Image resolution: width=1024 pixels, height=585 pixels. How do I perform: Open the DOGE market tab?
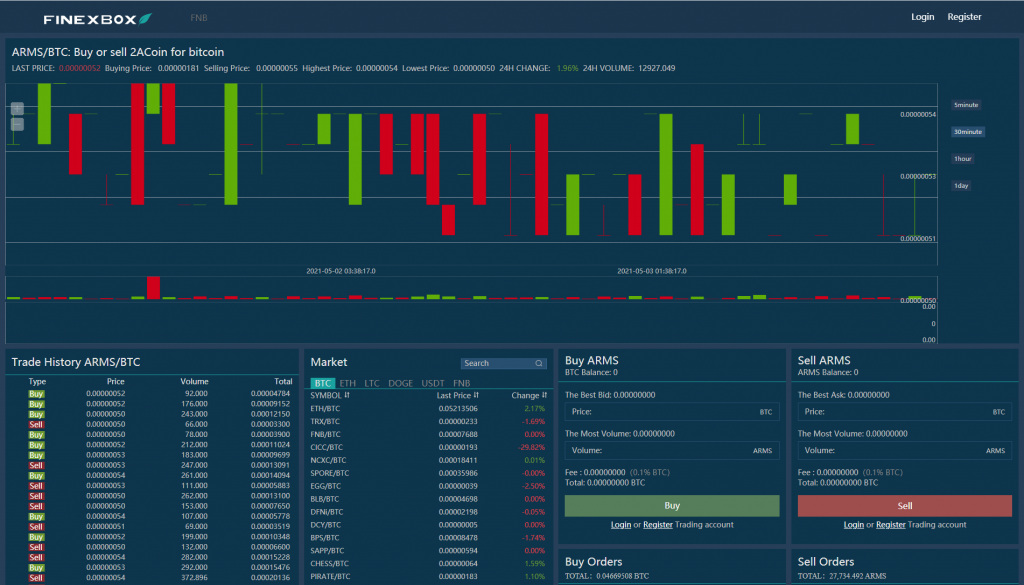tap(400, 383)
